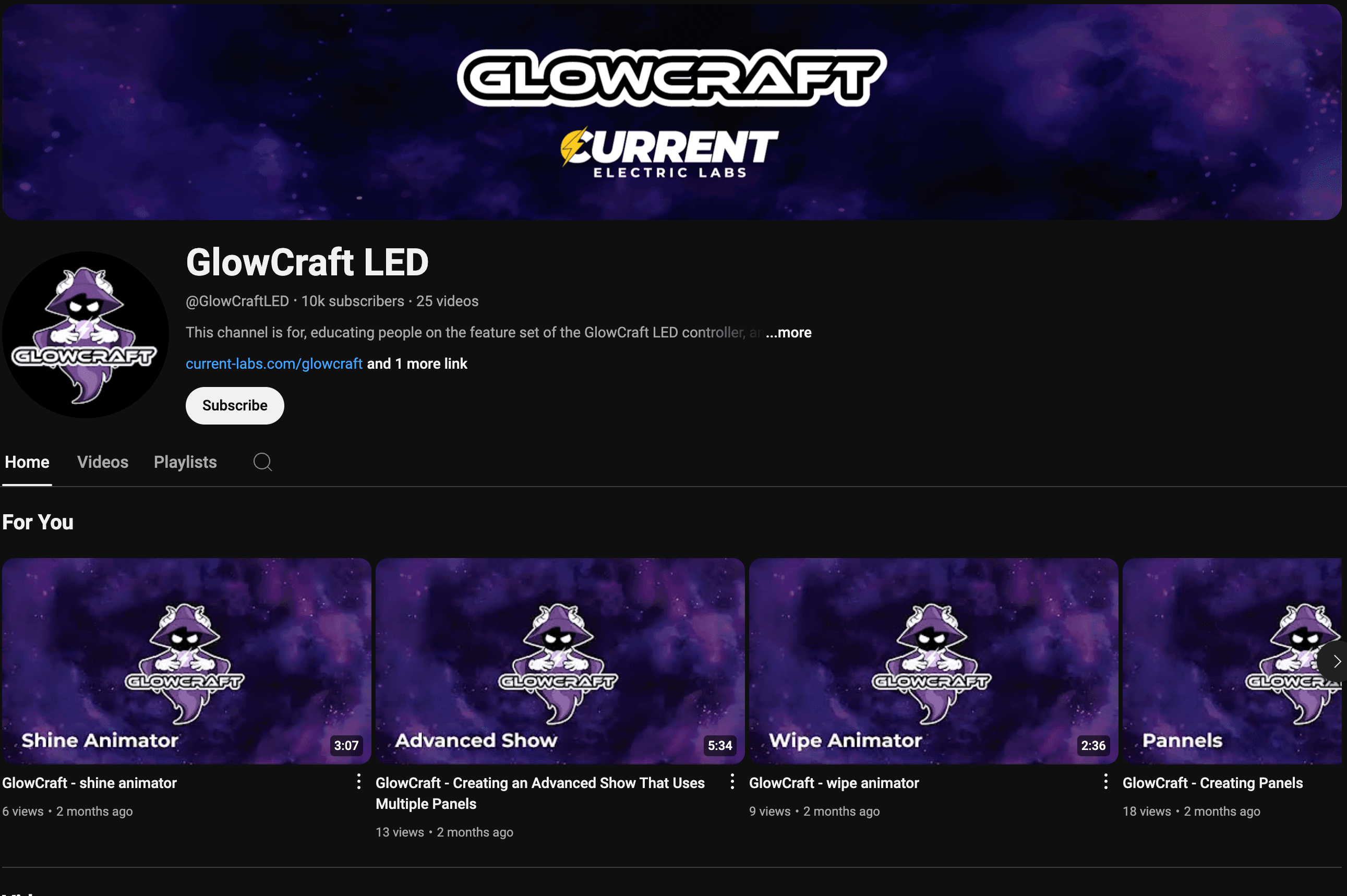Select the Home tab on channel page

(27, 462)
